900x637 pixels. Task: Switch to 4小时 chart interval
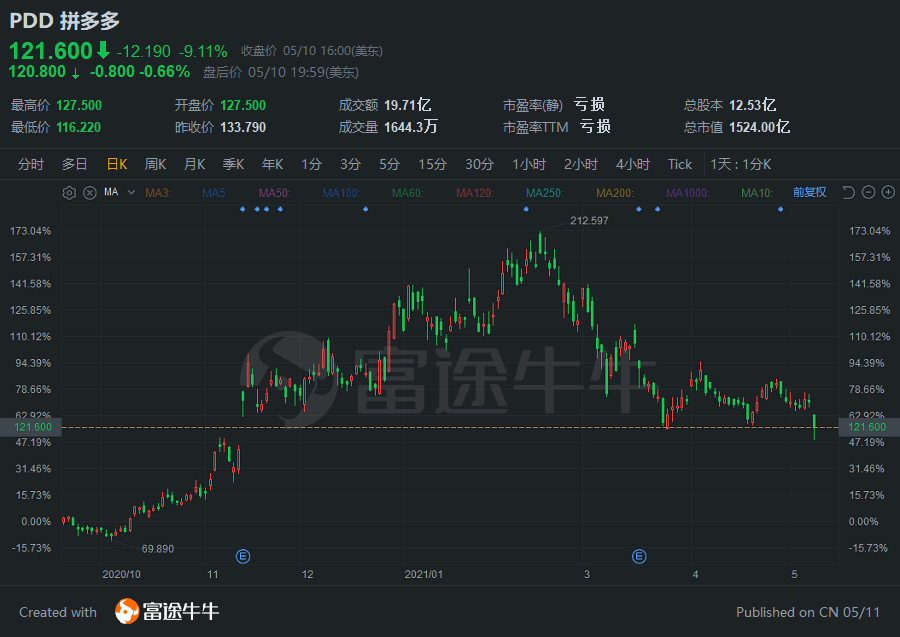pos(633,165)
